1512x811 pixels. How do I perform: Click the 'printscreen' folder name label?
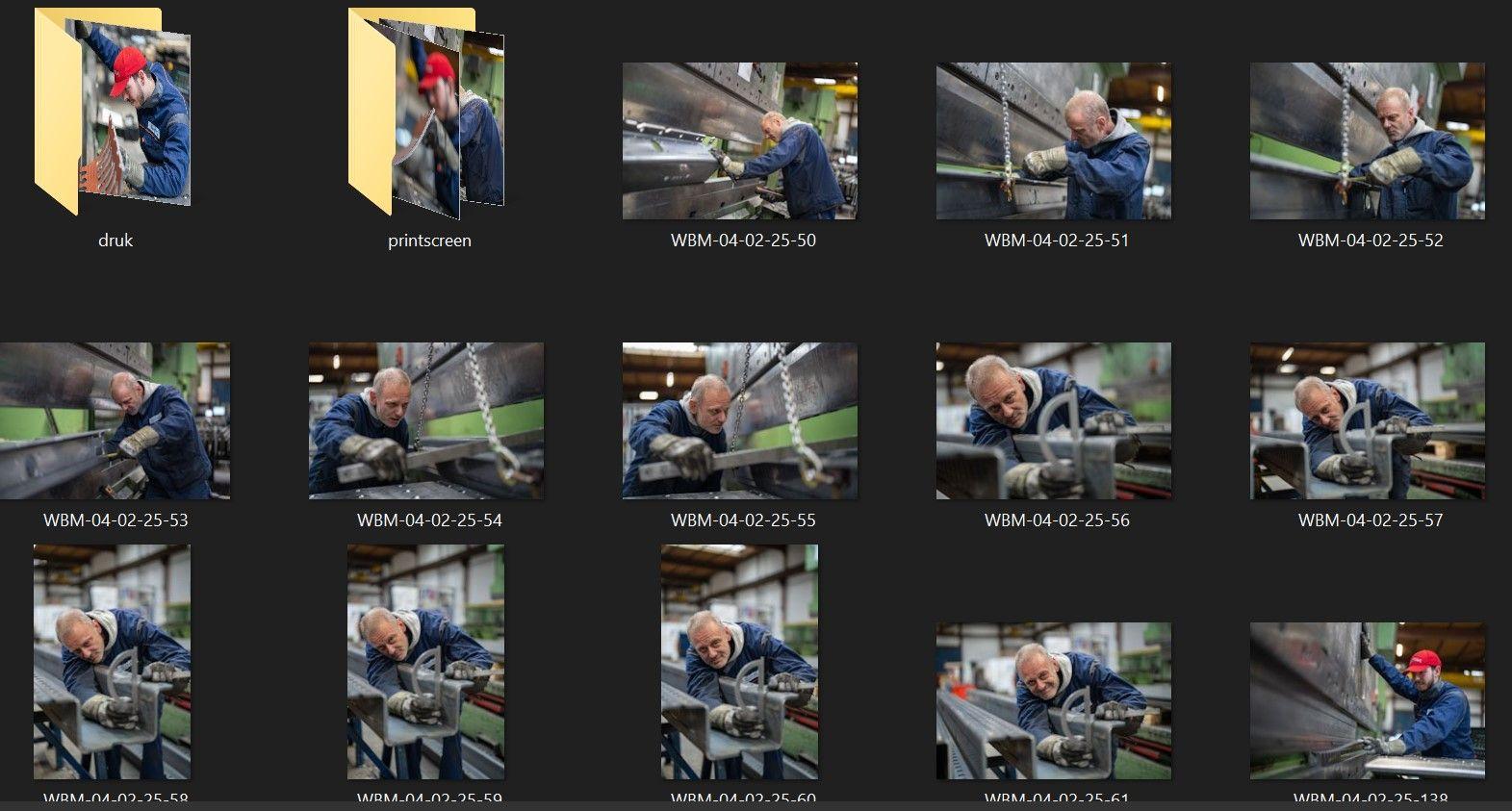pos(429,241)
